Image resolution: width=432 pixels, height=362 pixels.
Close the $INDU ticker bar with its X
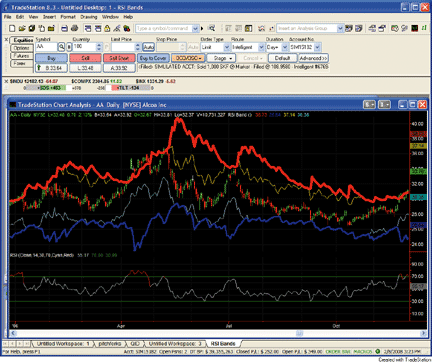[6, 81]
